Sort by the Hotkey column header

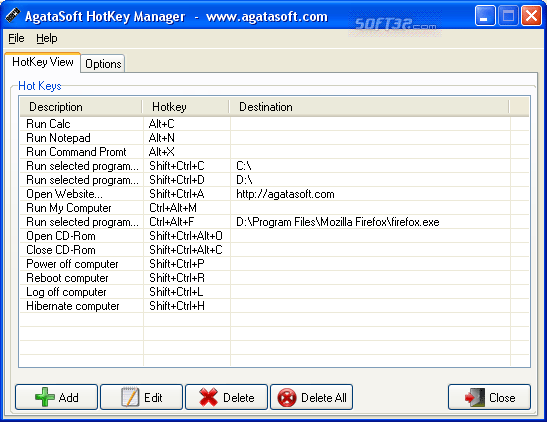[186, 107]
